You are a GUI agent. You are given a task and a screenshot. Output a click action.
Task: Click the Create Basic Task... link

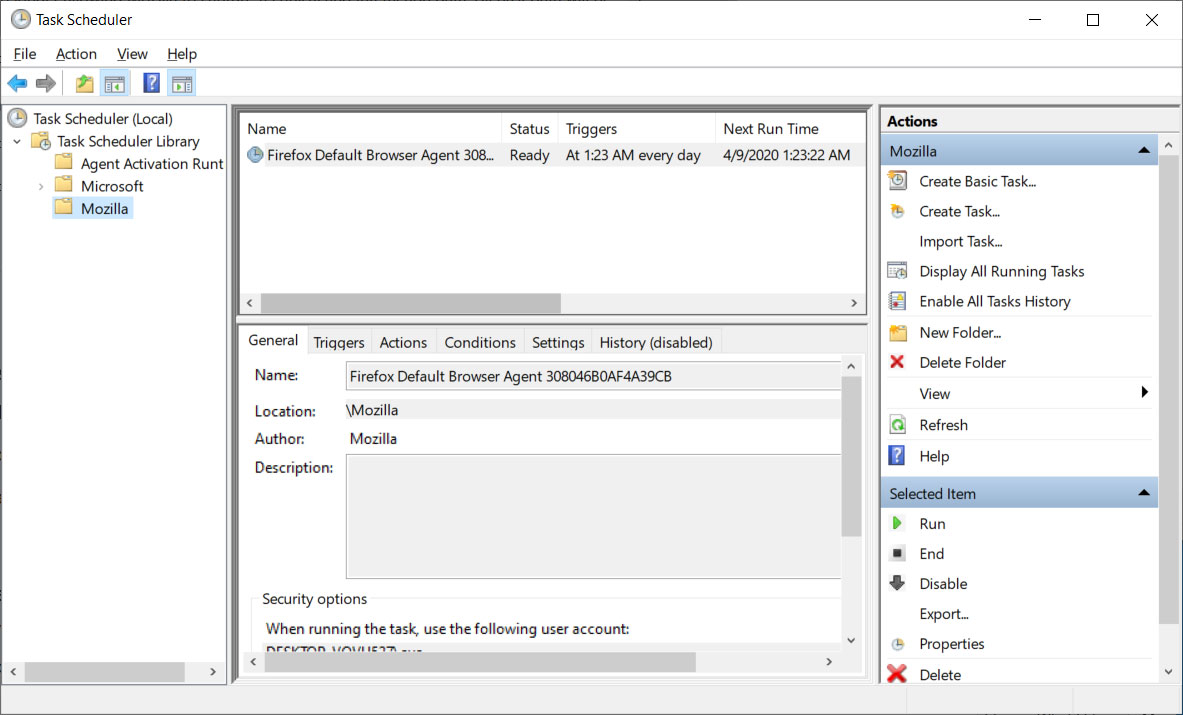point(978,181)
